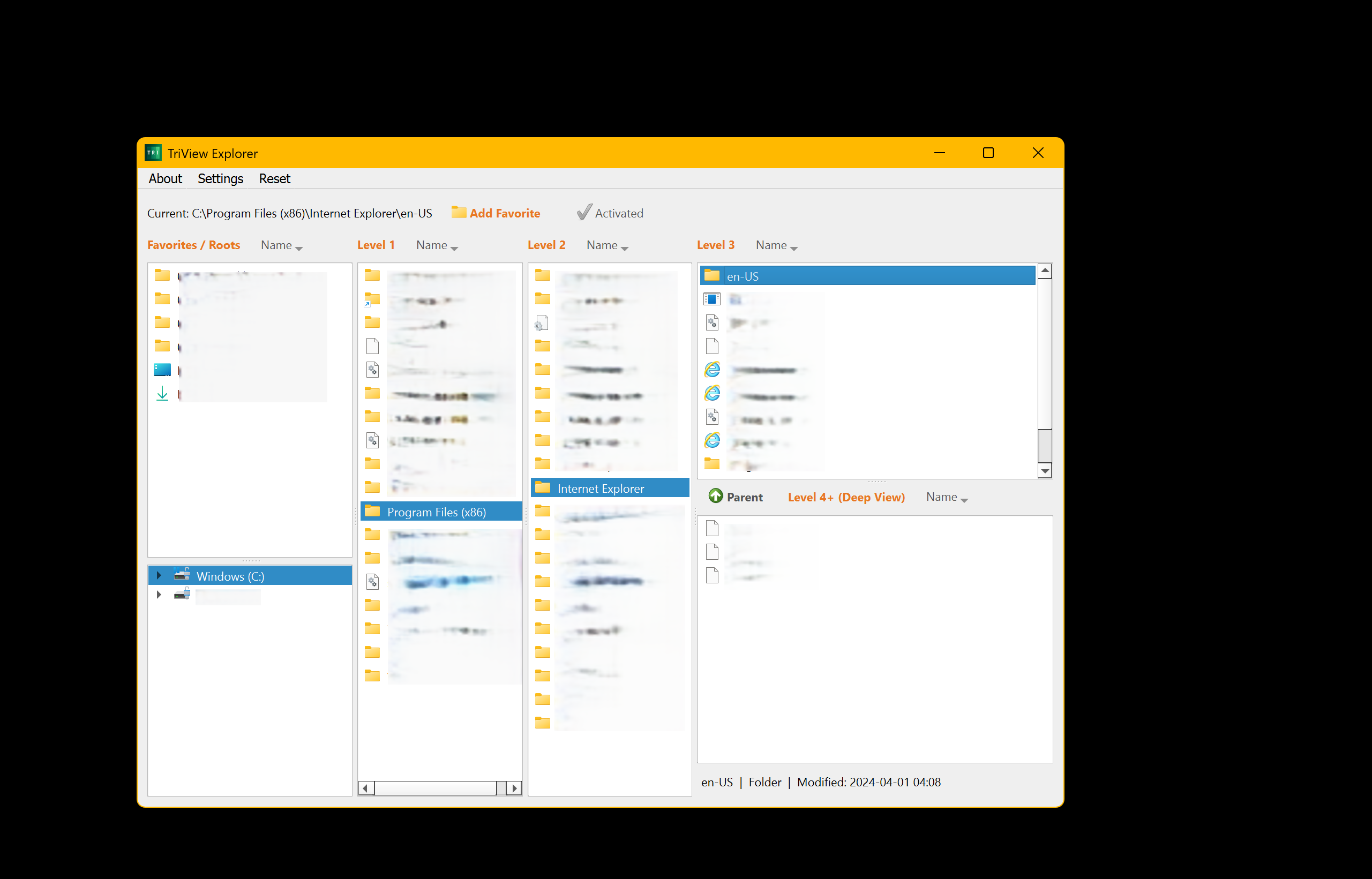
Task: Toggle the Activated checkmark
Action: [x=583, y=212]
